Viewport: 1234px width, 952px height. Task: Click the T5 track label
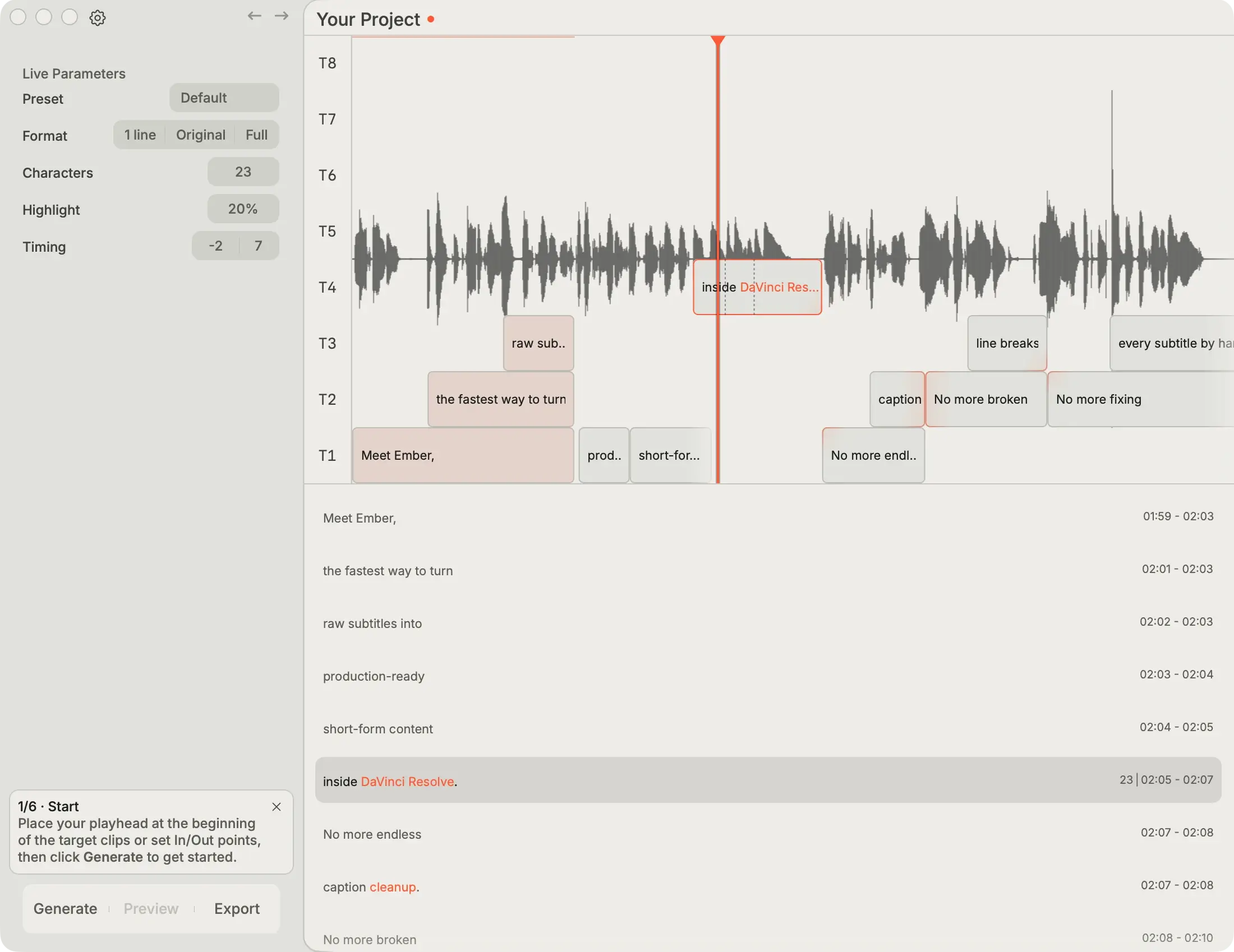327,232
